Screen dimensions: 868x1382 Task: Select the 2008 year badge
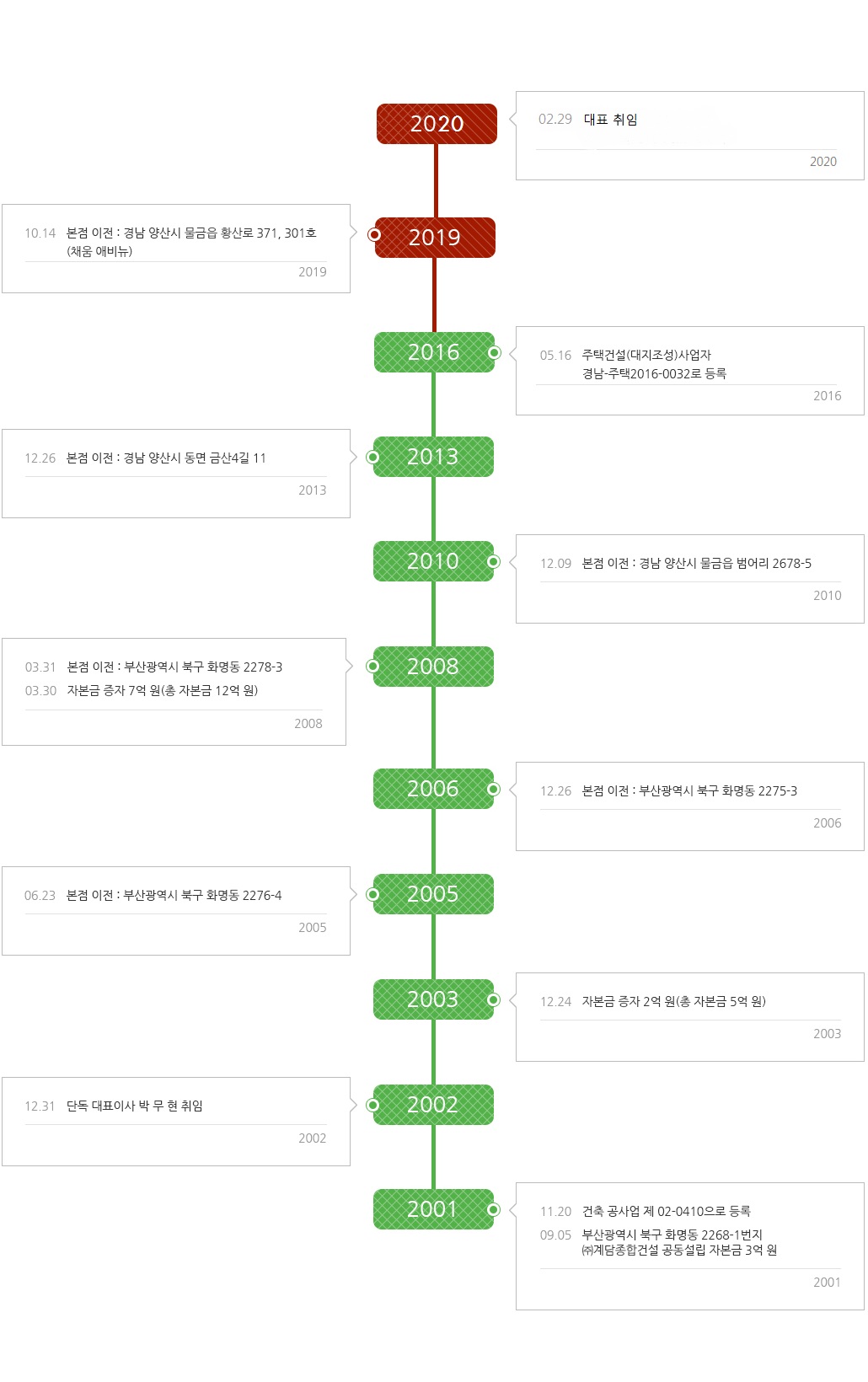433,667
